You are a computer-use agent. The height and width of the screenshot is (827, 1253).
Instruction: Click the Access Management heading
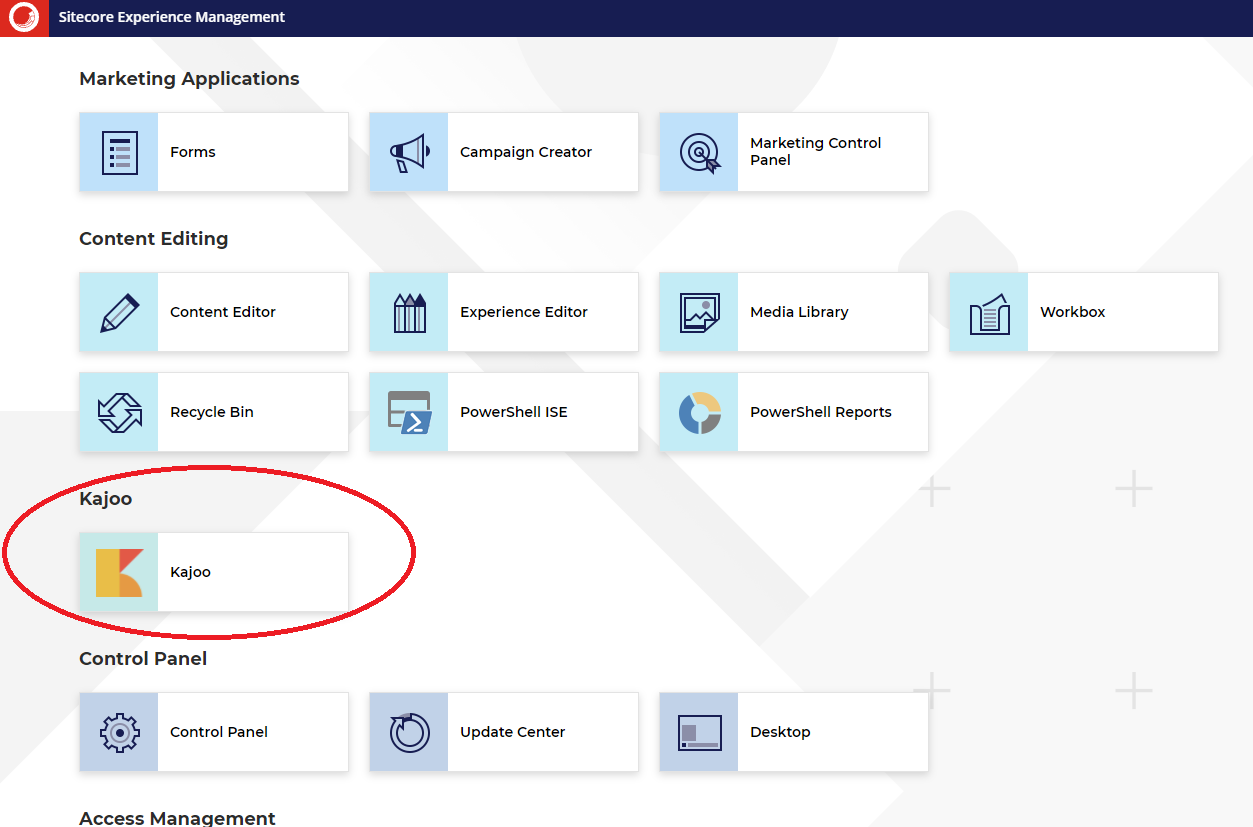click(x=177, y=818)
